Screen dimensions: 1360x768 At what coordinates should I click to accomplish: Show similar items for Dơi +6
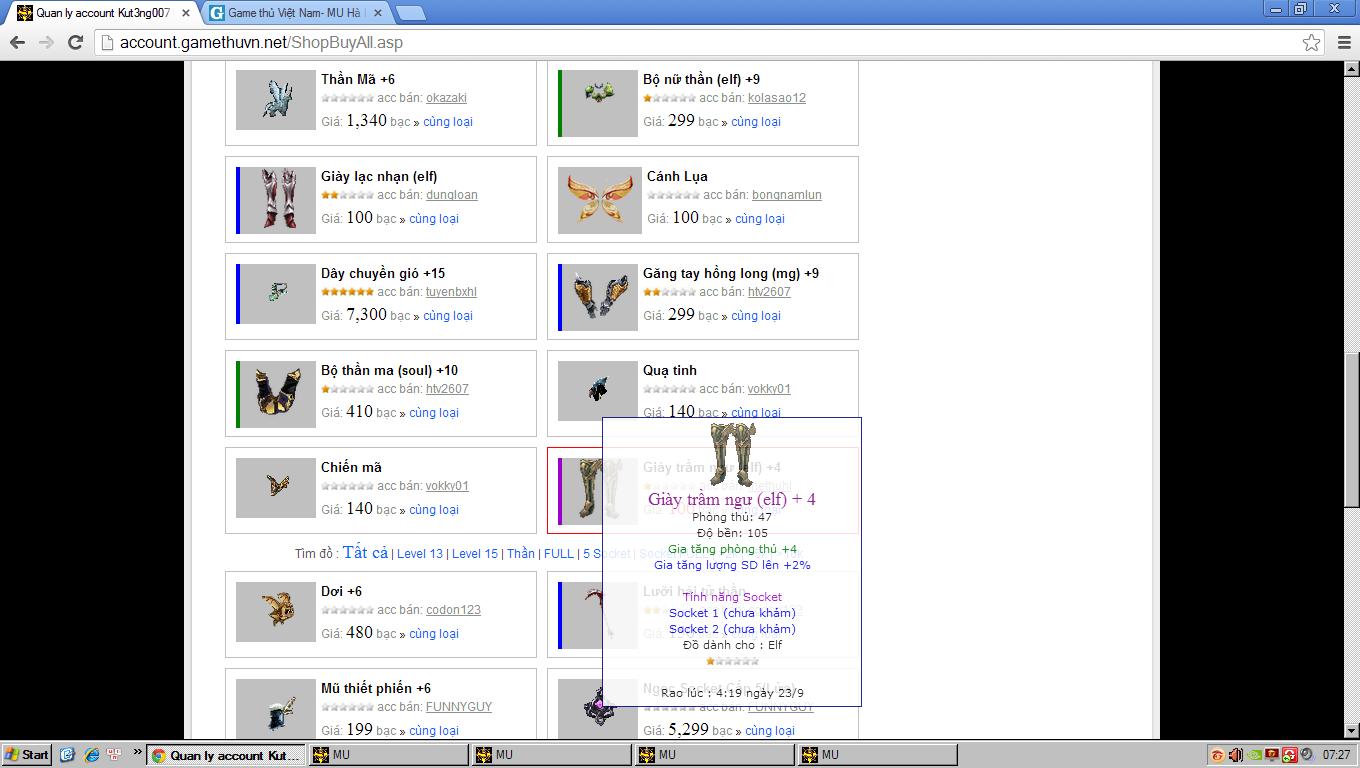[x=434, y=634]
